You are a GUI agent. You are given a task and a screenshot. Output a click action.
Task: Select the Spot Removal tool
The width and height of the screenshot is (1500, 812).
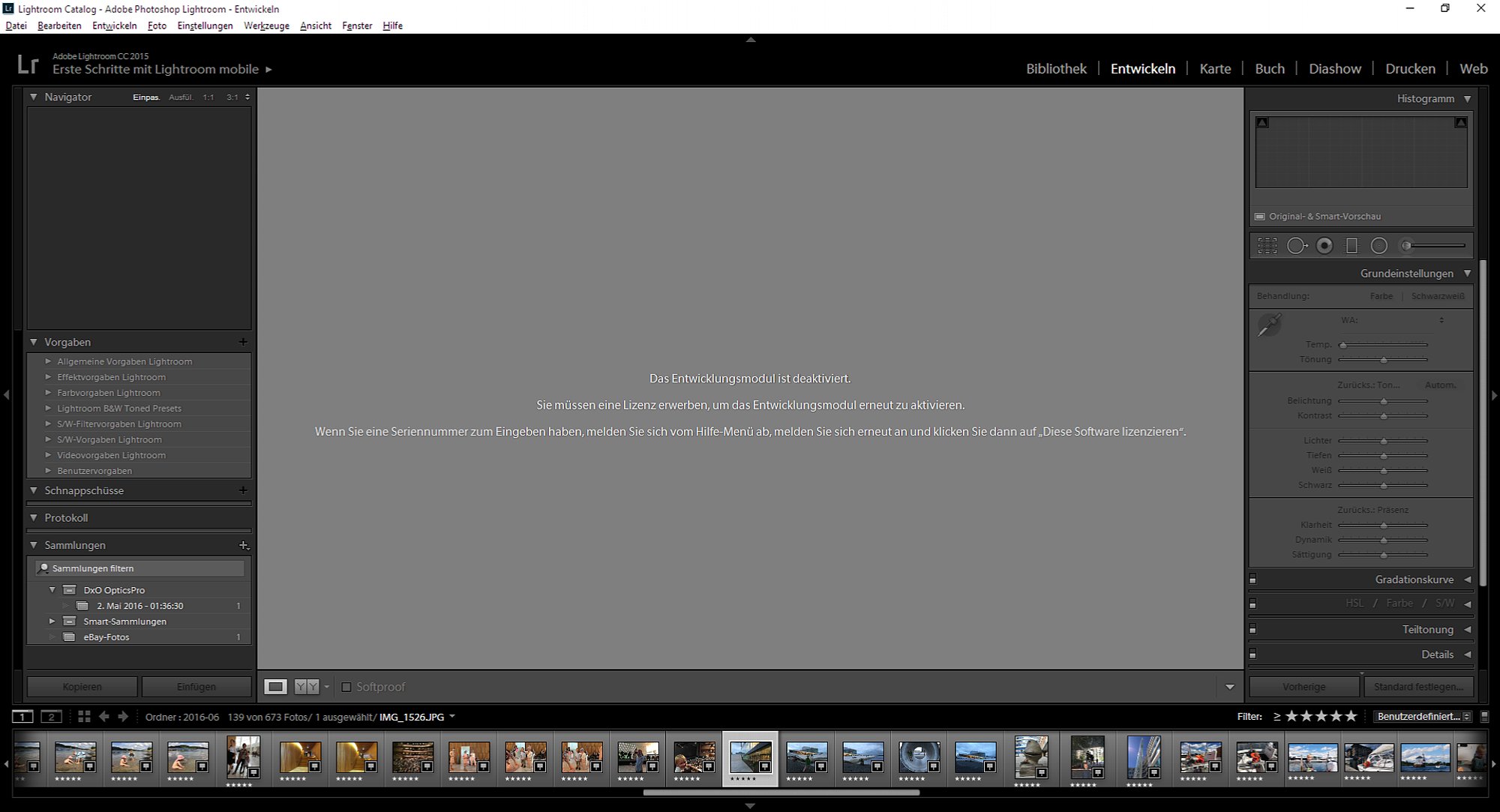point(1297,246)
